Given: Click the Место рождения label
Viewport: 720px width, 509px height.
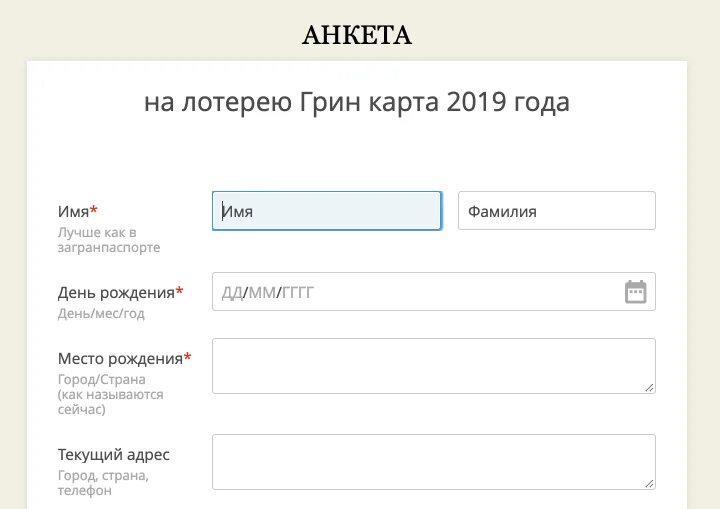Looking at the screenshot, I should [120, 358].
